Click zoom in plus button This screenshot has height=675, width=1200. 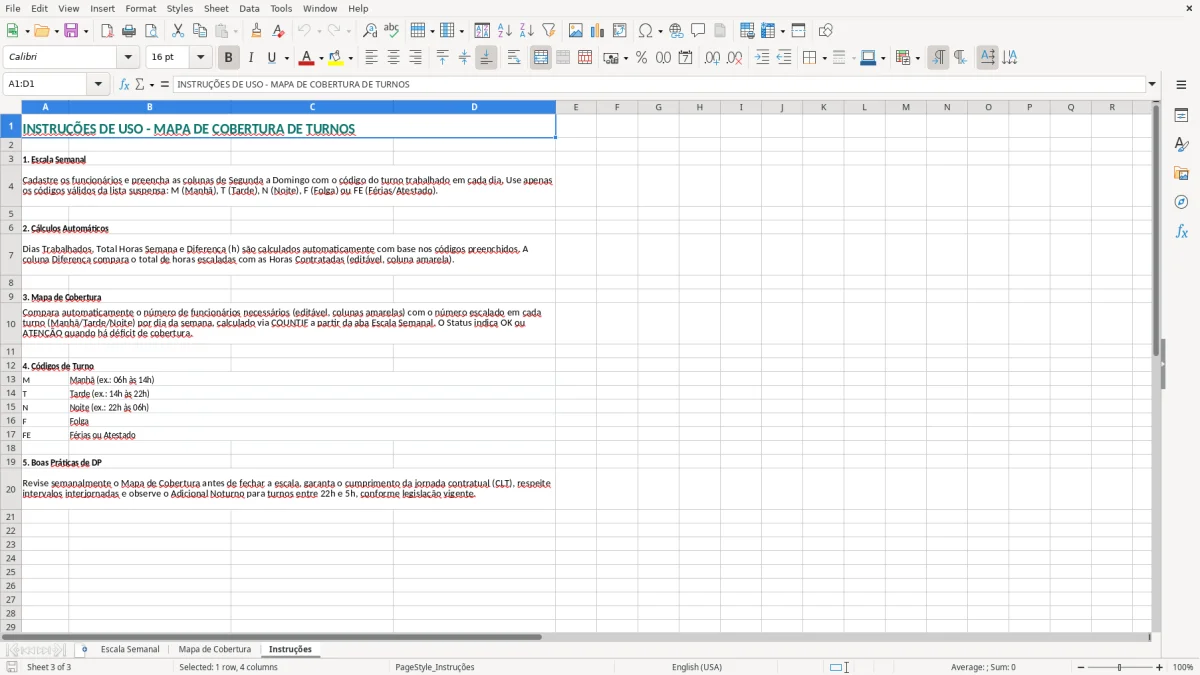[x=1160, y=667]
